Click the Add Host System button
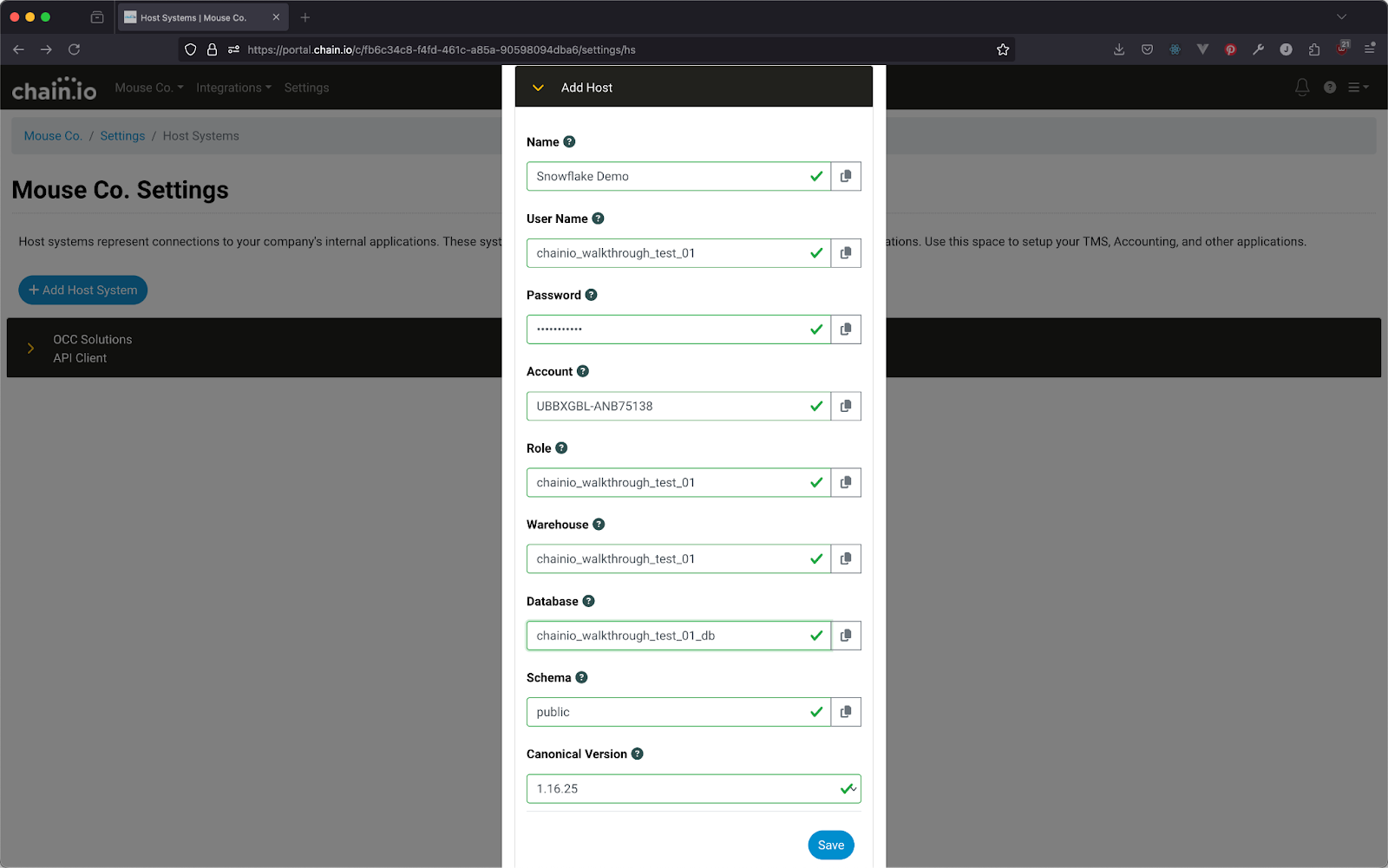 [x=83, y=290]
